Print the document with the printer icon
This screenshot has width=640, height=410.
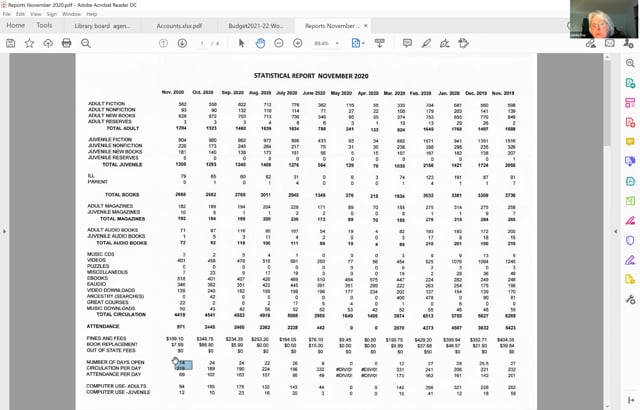(x=67, y=43)
